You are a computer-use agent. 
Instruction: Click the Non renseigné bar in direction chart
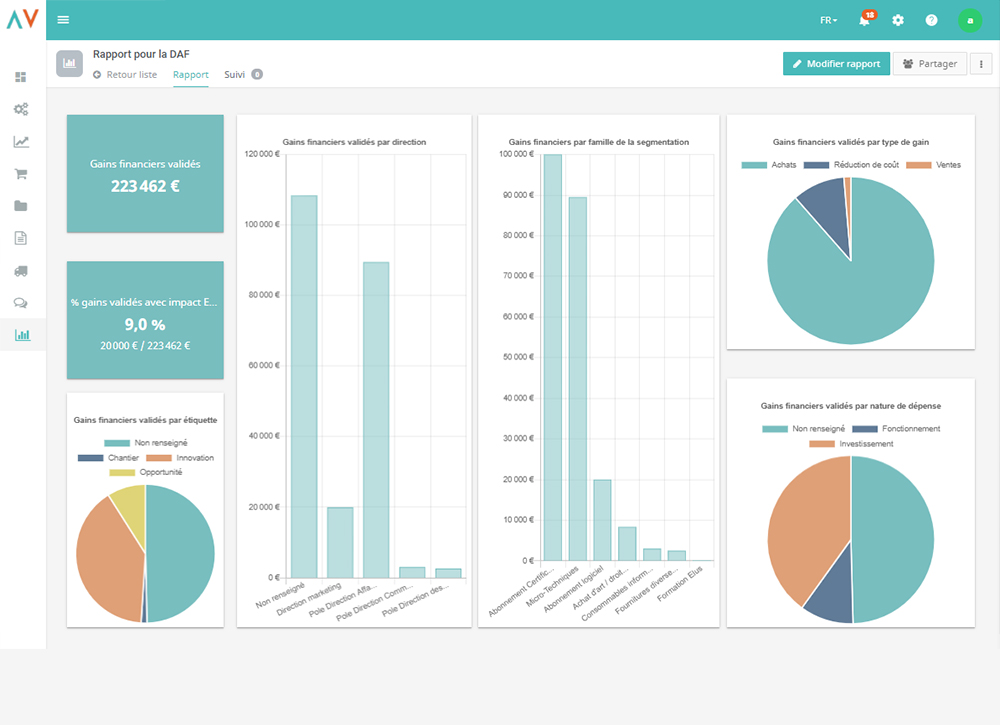pos(304,386)
